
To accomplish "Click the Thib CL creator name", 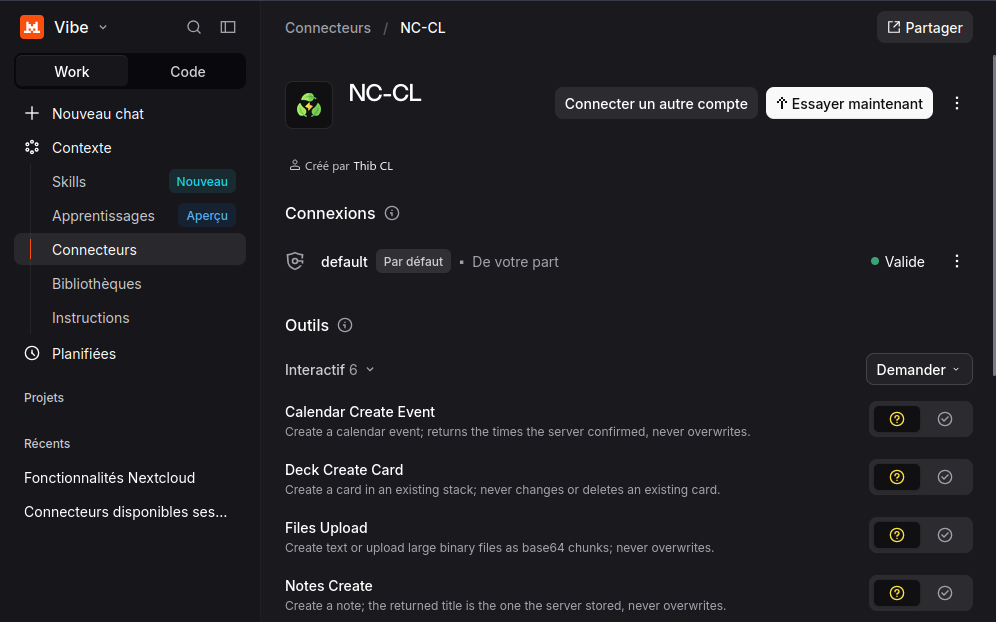I will (x=373, y=166).
